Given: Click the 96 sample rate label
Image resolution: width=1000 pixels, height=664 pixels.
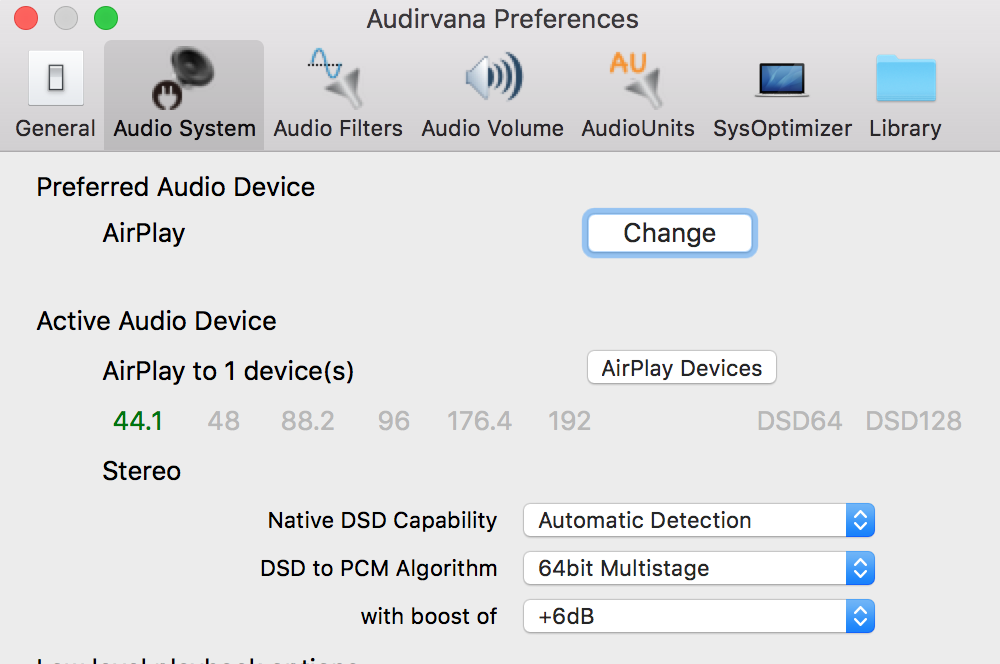Looking at the screenshot, I should pyautogui.click(x=394, y=421).
